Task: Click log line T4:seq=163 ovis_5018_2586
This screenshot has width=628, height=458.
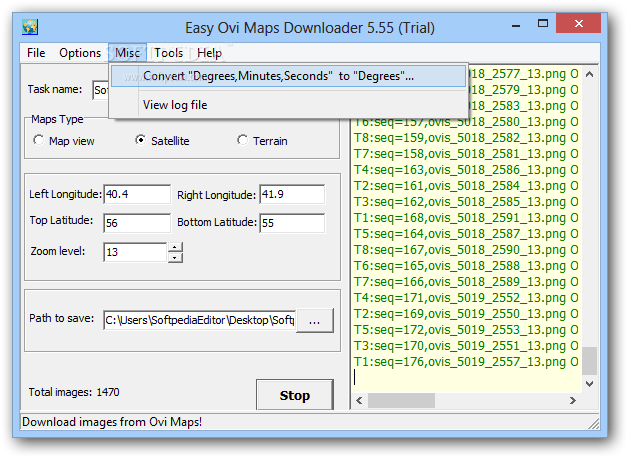Action: coord(466,170)
